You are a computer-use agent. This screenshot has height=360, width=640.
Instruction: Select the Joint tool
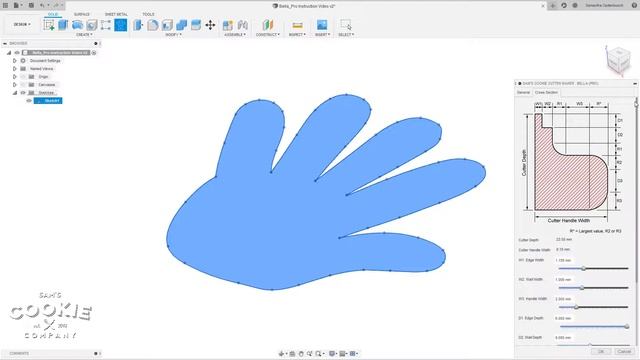click(x=242, y=25)
